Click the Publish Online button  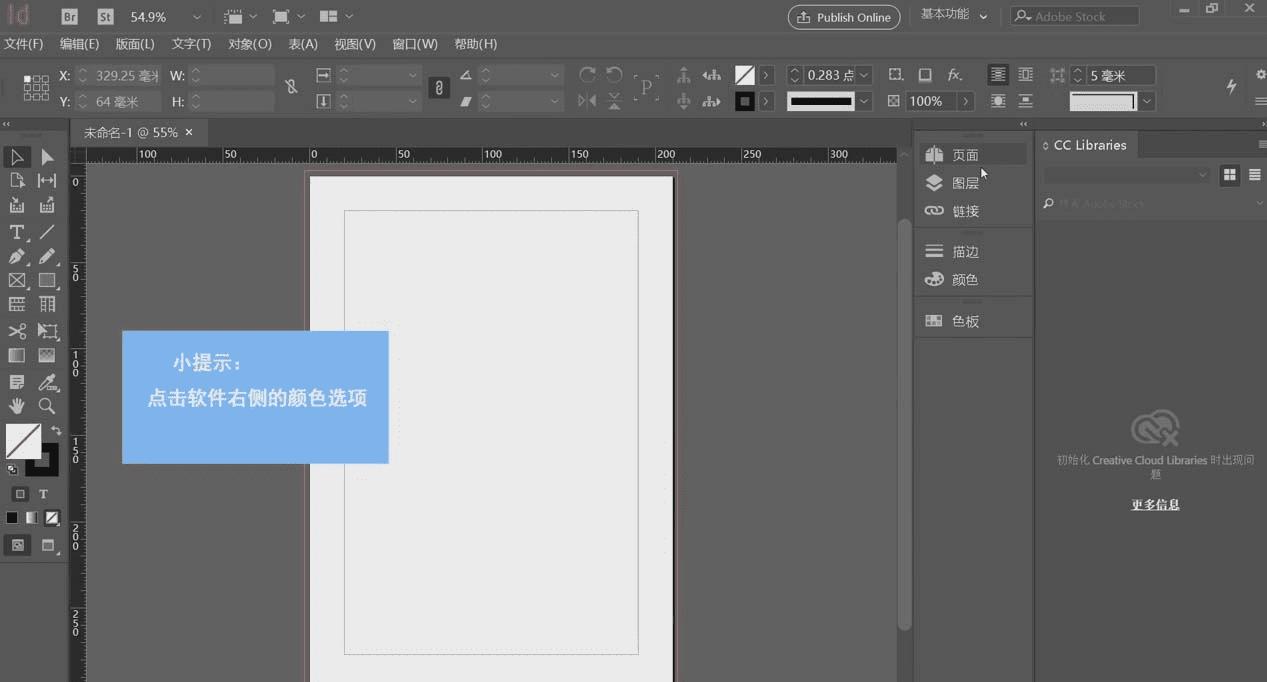pos(844,17)
